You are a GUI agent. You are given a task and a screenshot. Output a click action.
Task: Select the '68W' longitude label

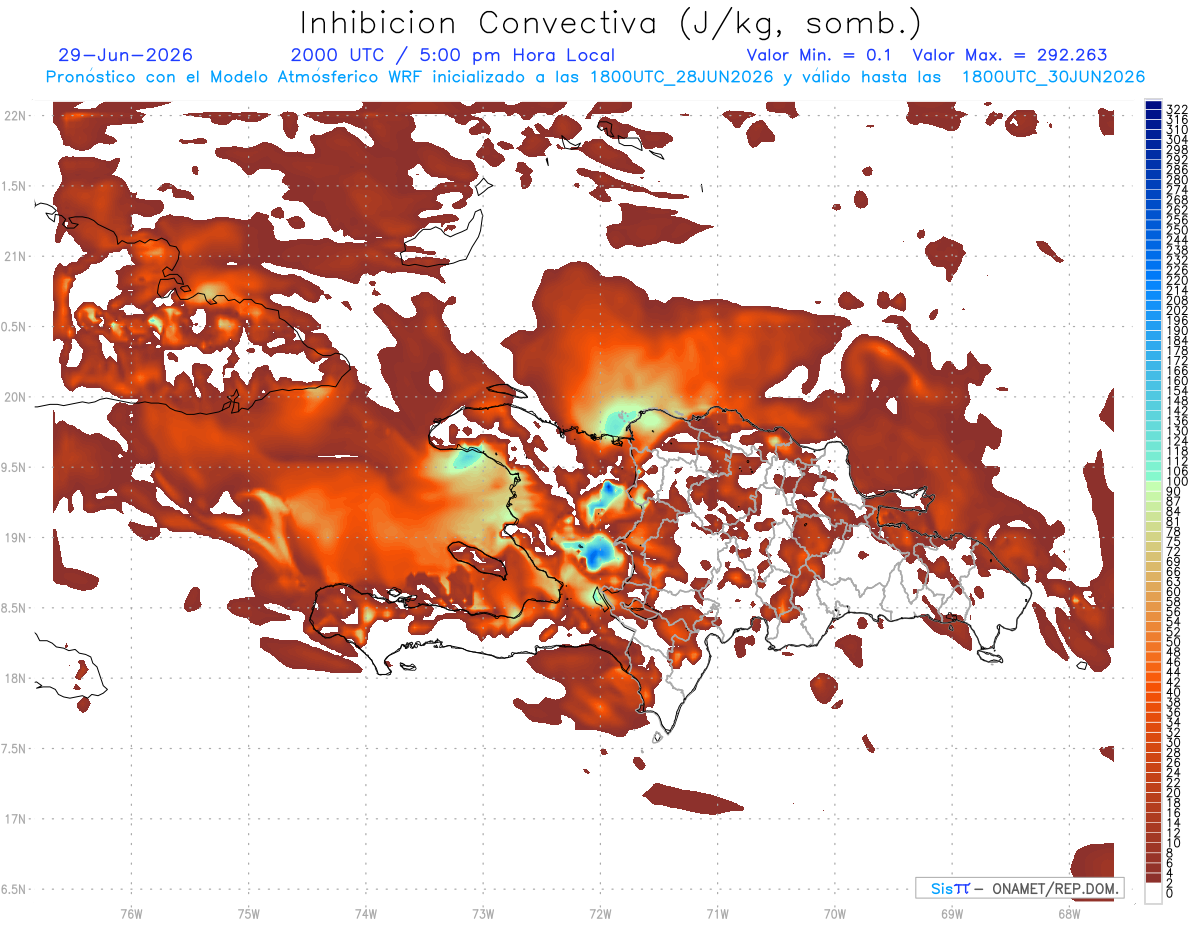1069,913
